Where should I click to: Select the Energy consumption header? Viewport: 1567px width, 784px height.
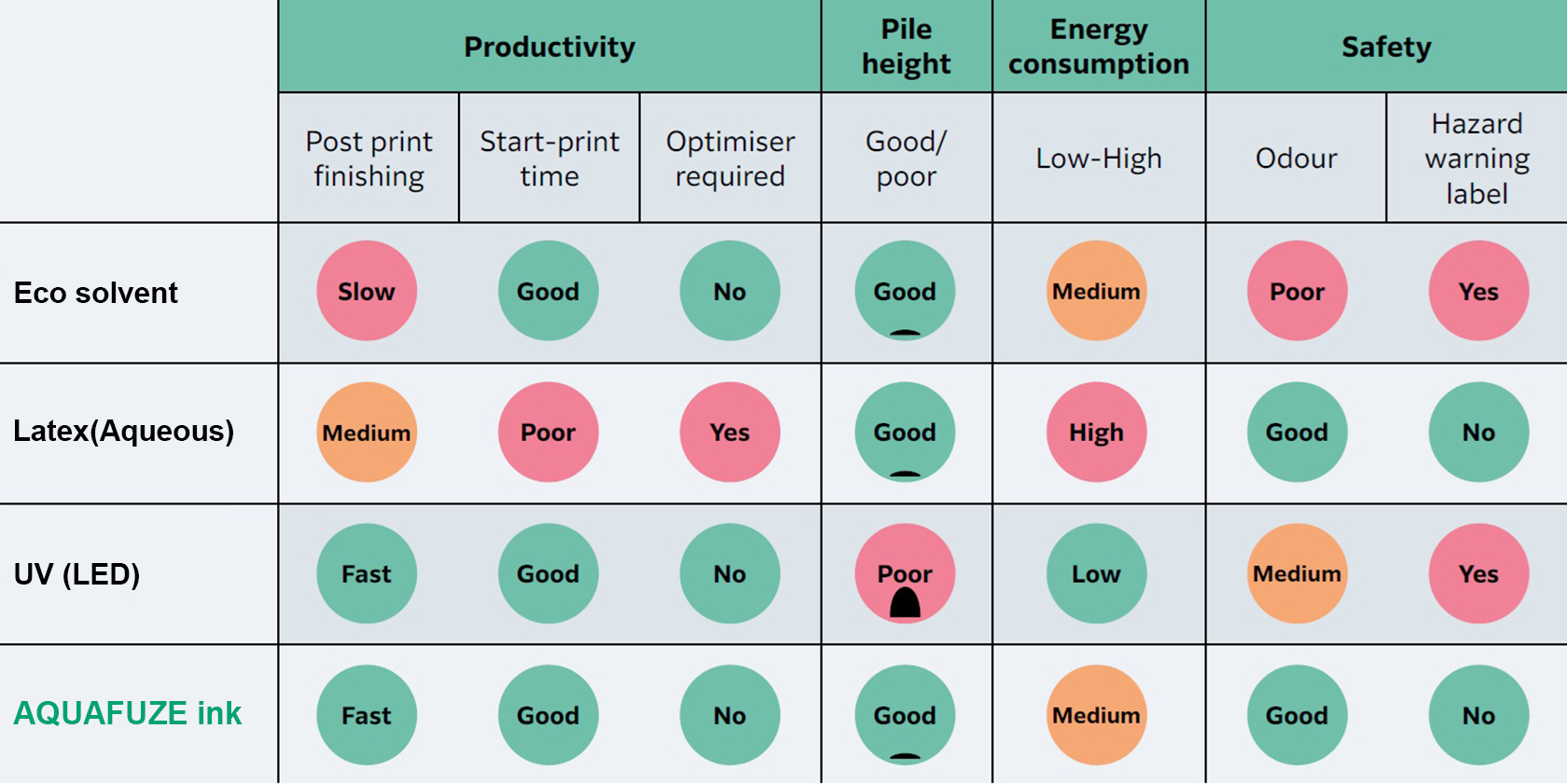pos(1099,47)
